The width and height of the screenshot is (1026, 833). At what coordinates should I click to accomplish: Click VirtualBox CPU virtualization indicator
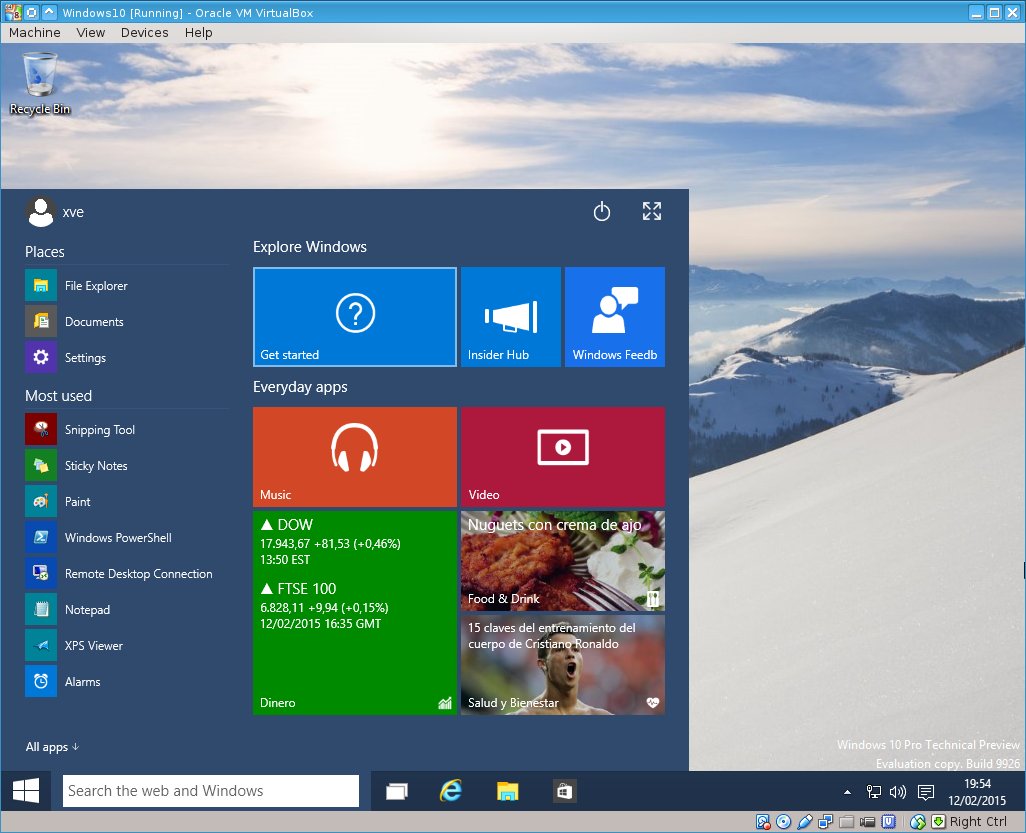[889, 822]
